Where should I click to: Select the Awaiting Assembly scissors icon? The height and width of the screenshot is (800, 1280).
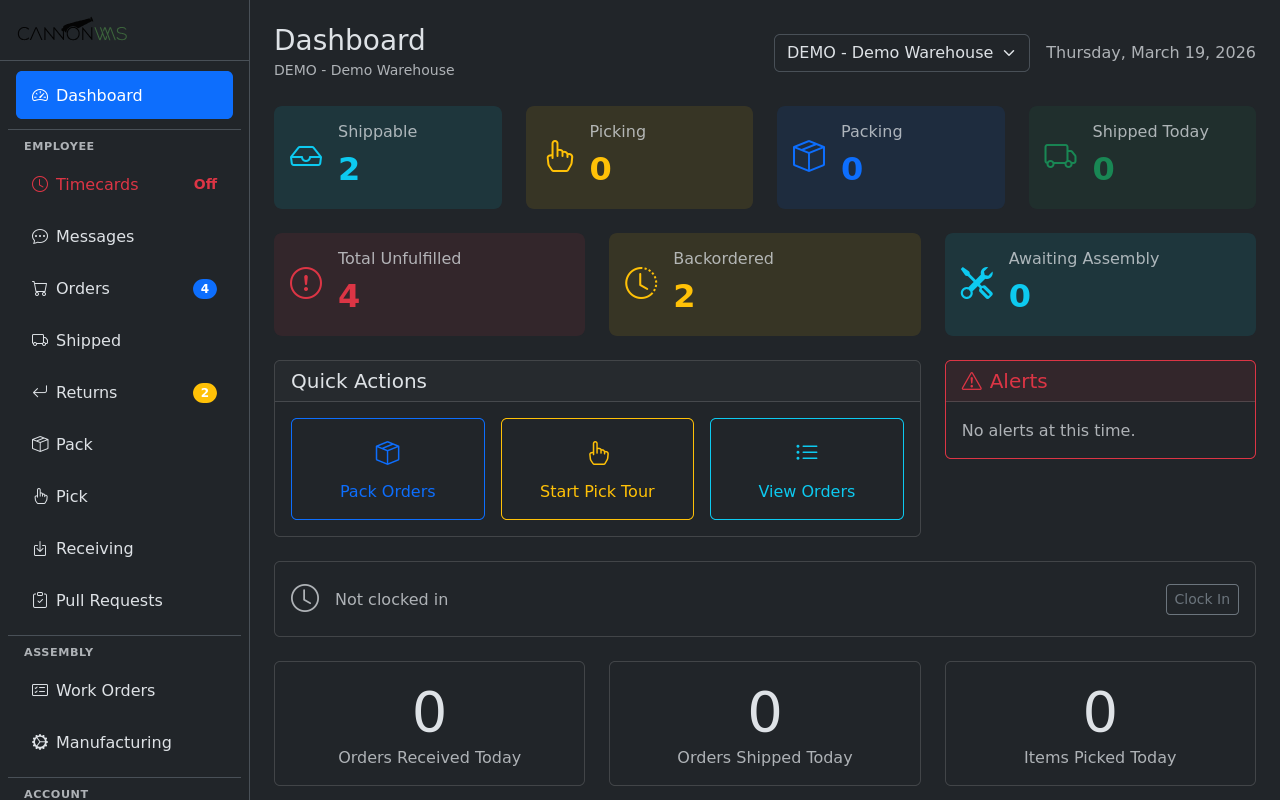(977, 282)
